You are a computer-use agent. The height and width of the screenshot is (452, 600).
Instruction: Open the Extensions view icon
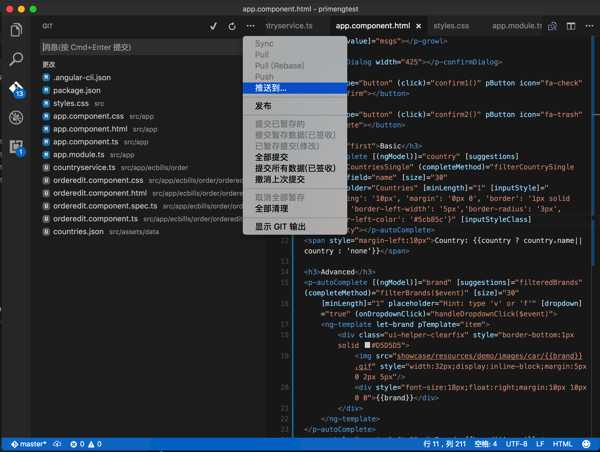(x=16, y=147)
